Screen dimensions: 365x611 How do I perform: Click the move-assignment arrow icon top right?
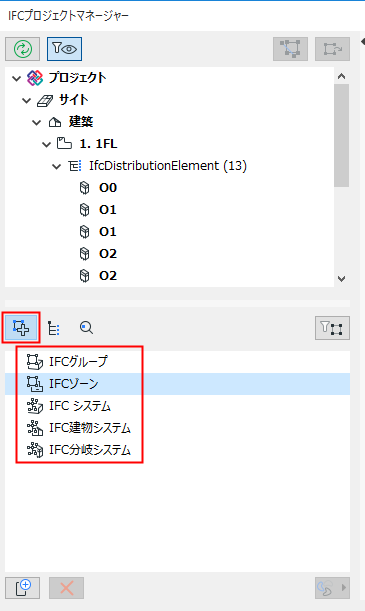point(332,49)
